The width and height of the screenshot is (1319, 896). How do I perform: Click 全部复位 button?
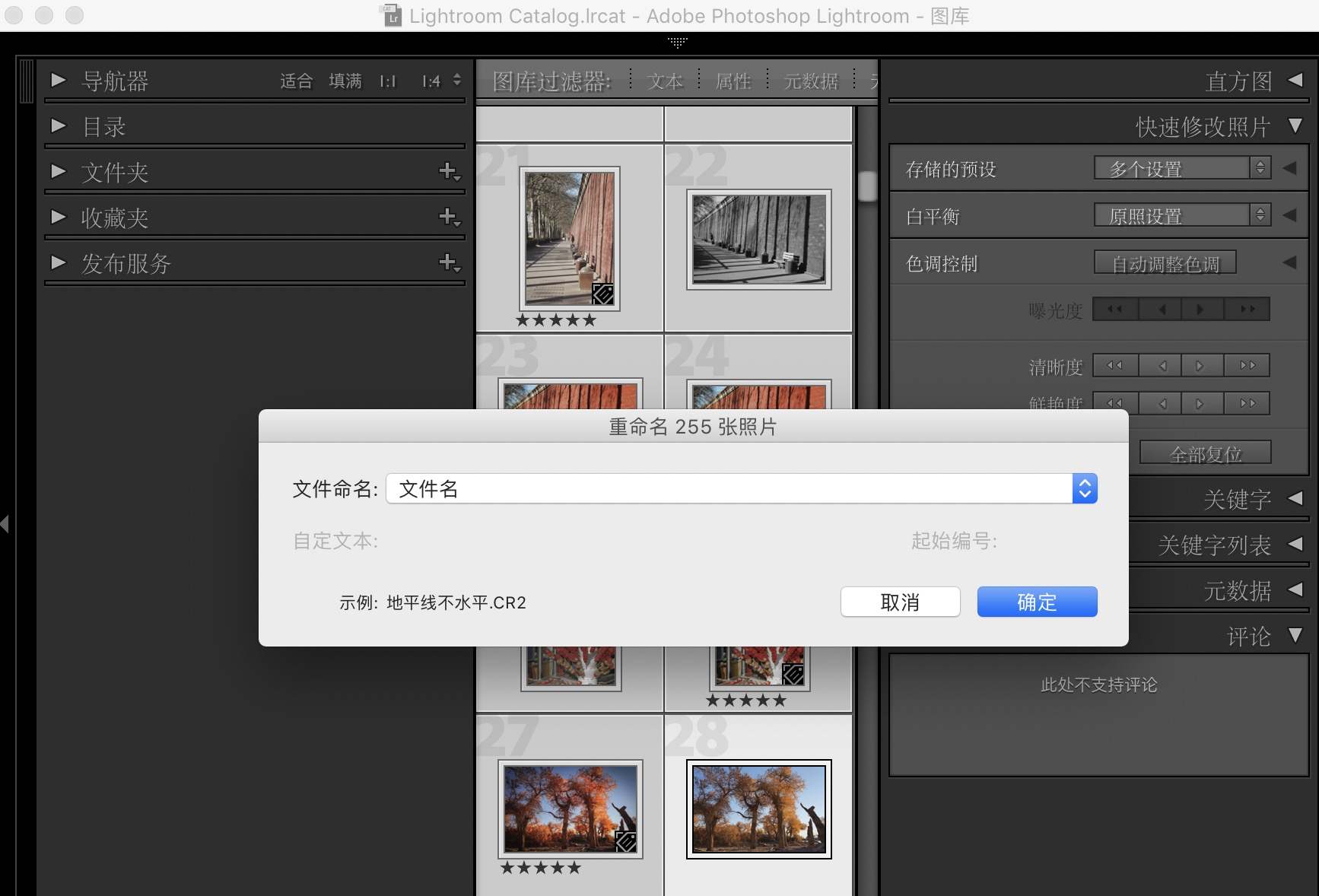[1206, 453]
